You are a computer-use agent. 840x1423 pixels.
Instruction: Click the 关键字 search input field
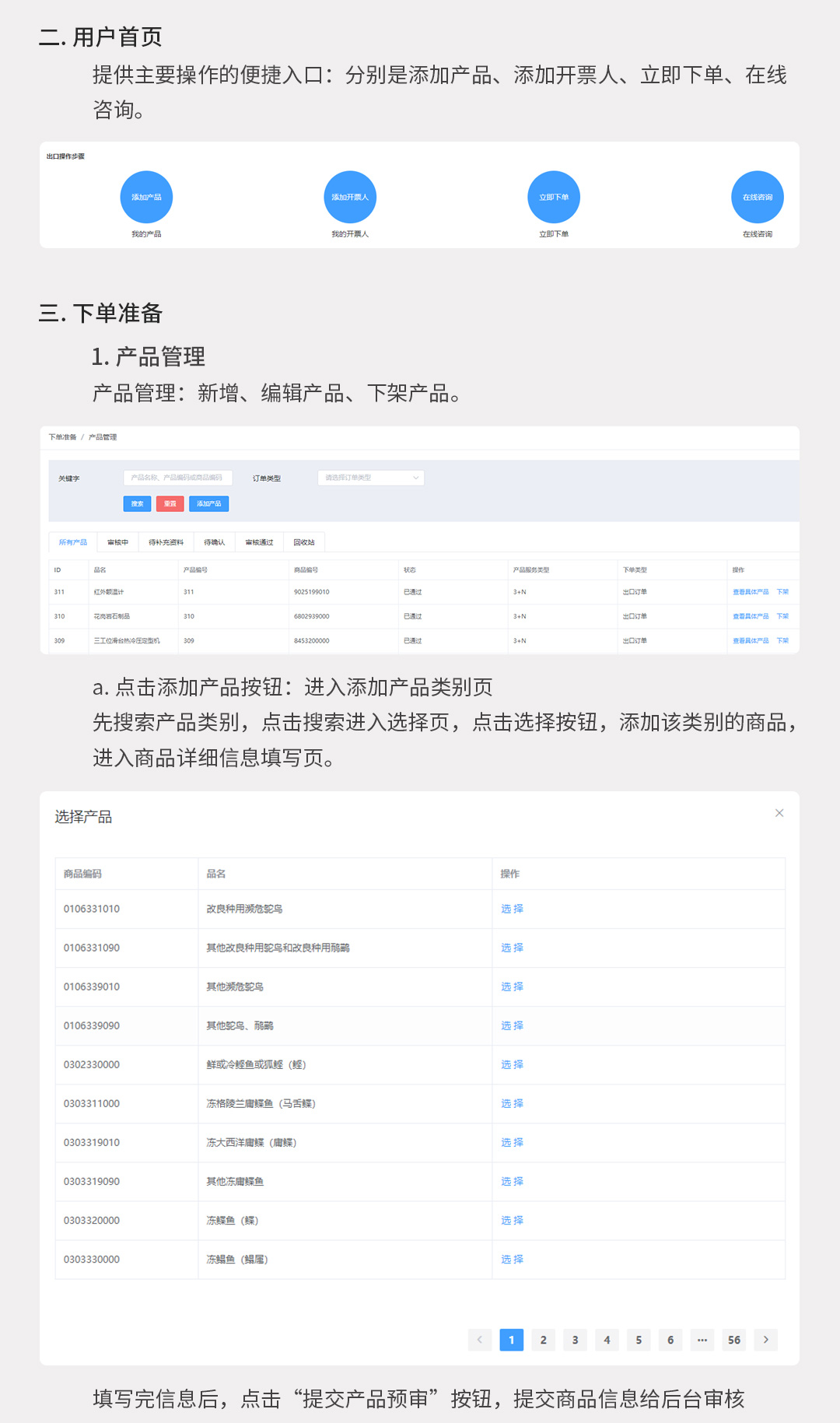tap(177, 478)
